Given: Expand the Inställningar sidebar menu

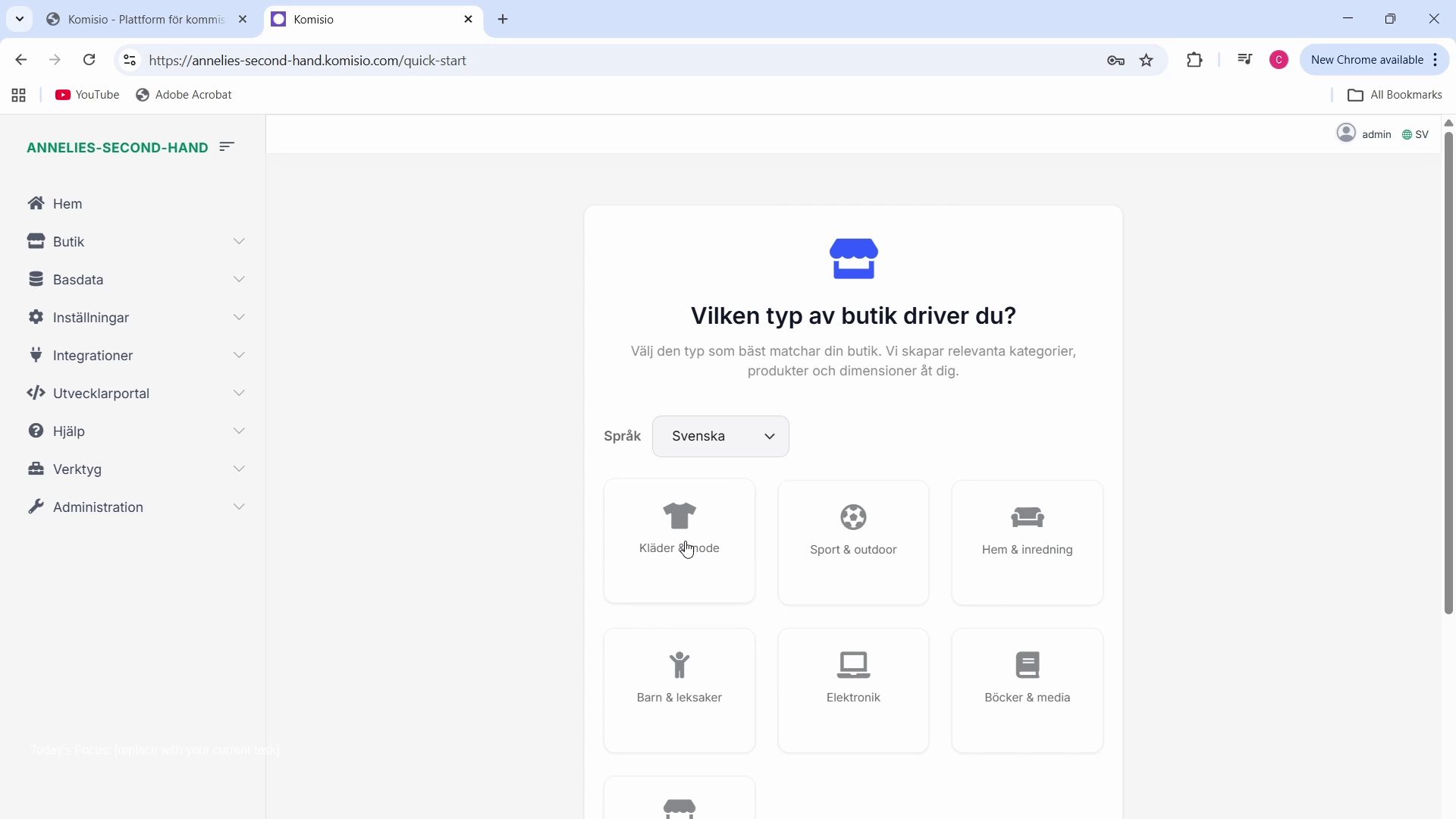Looking at the screenshot, I should click(x=136, y=318).
